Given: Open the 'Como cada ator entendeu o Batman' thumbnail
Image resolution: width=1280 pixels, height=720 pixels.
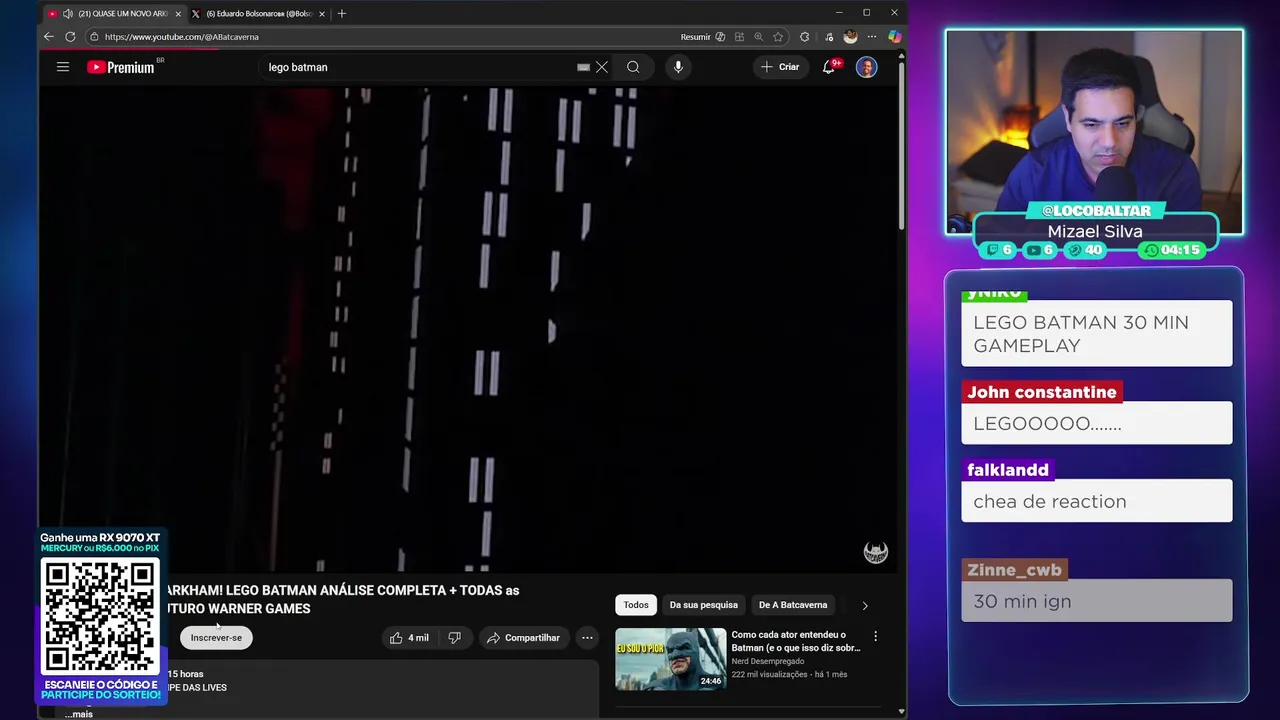Looking at the screenshot, I should click(670, 659).
